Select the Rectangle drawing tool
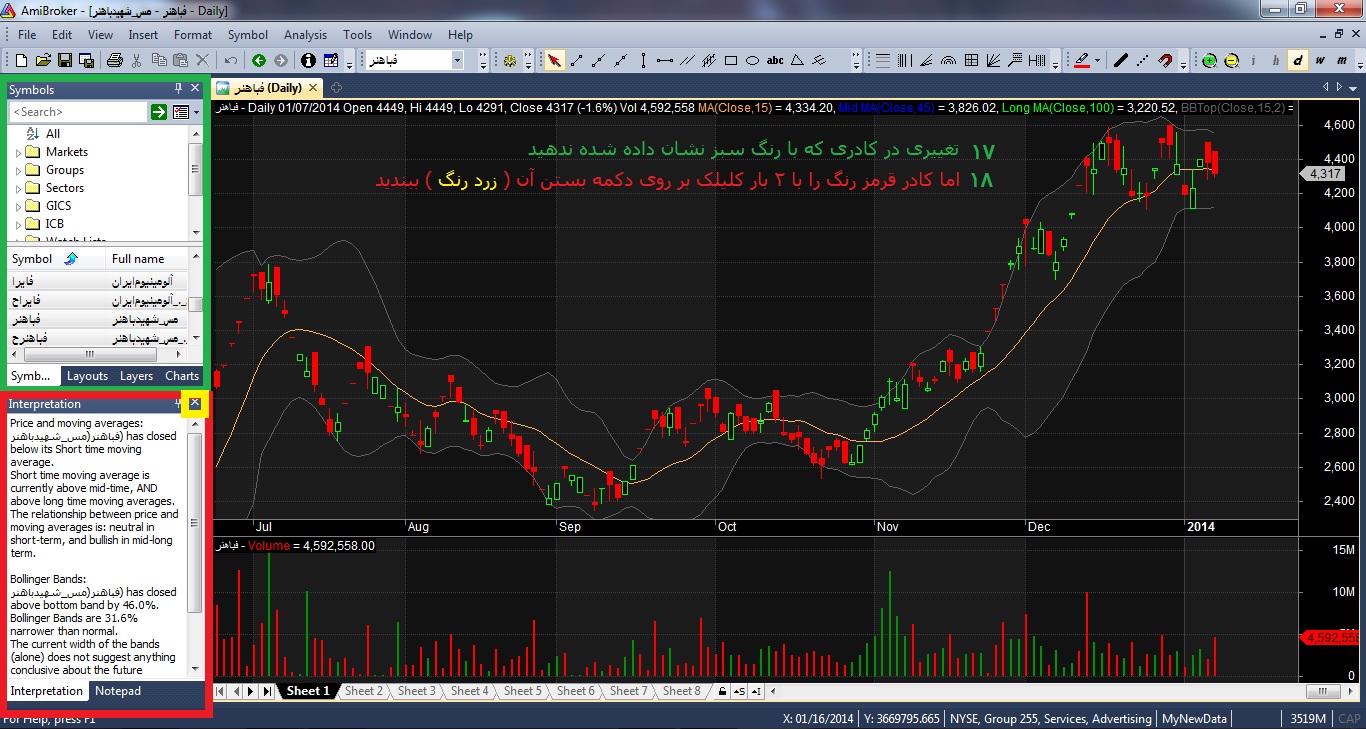1366x729 pixels. [x=730, y=61]
